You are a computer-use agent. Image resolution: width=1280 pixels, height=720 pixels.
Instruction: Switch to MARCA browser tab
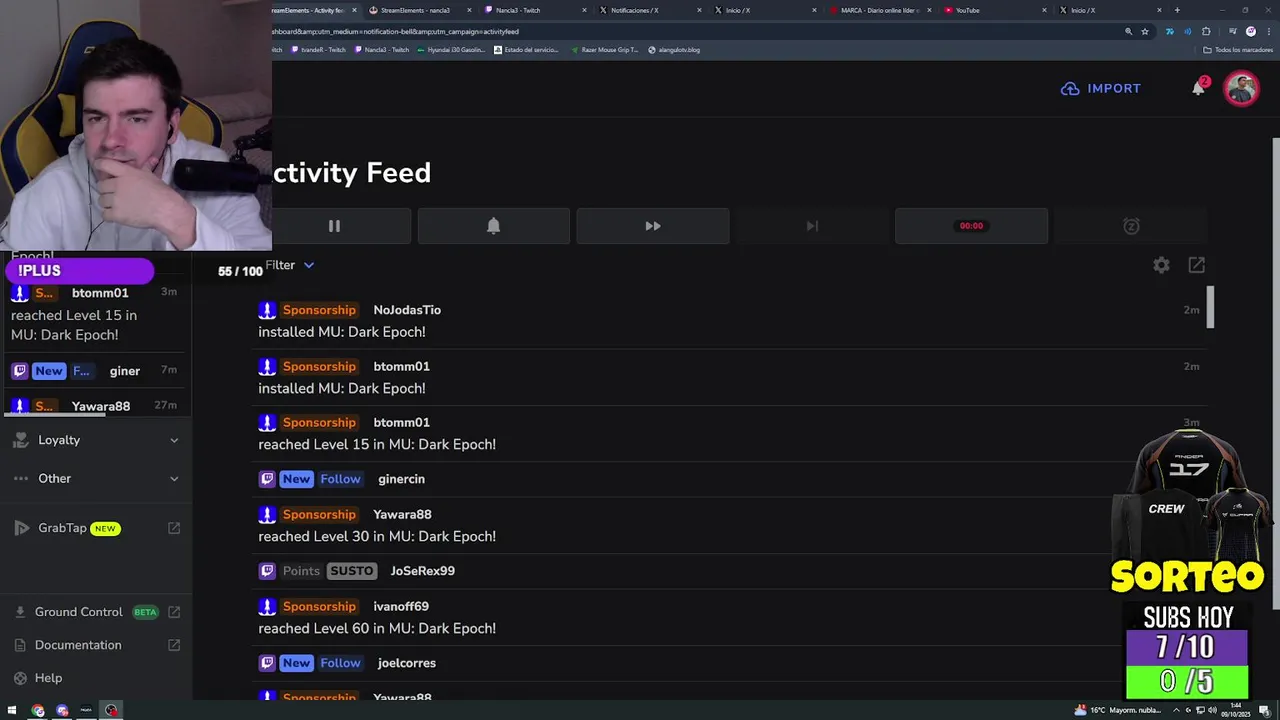[x=879, y=10]
